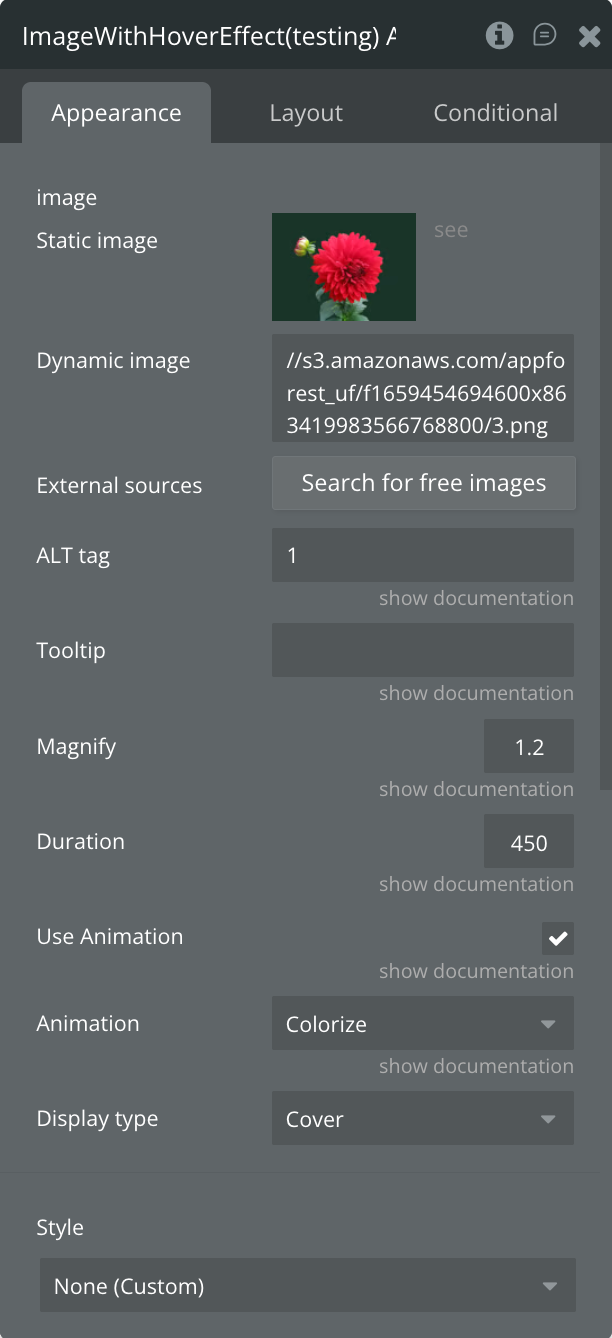Switch to the Layout tab

pos(306,113)
